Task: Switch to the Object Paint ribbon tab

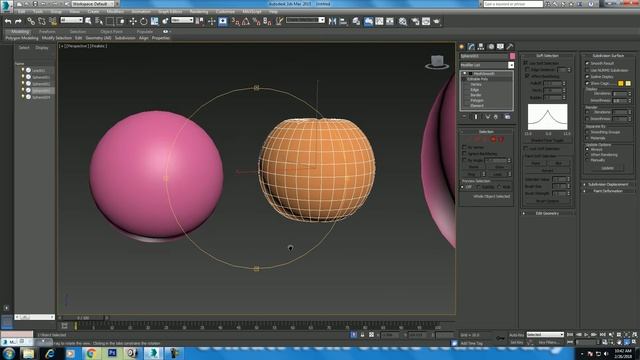Action: coord(111,31)
